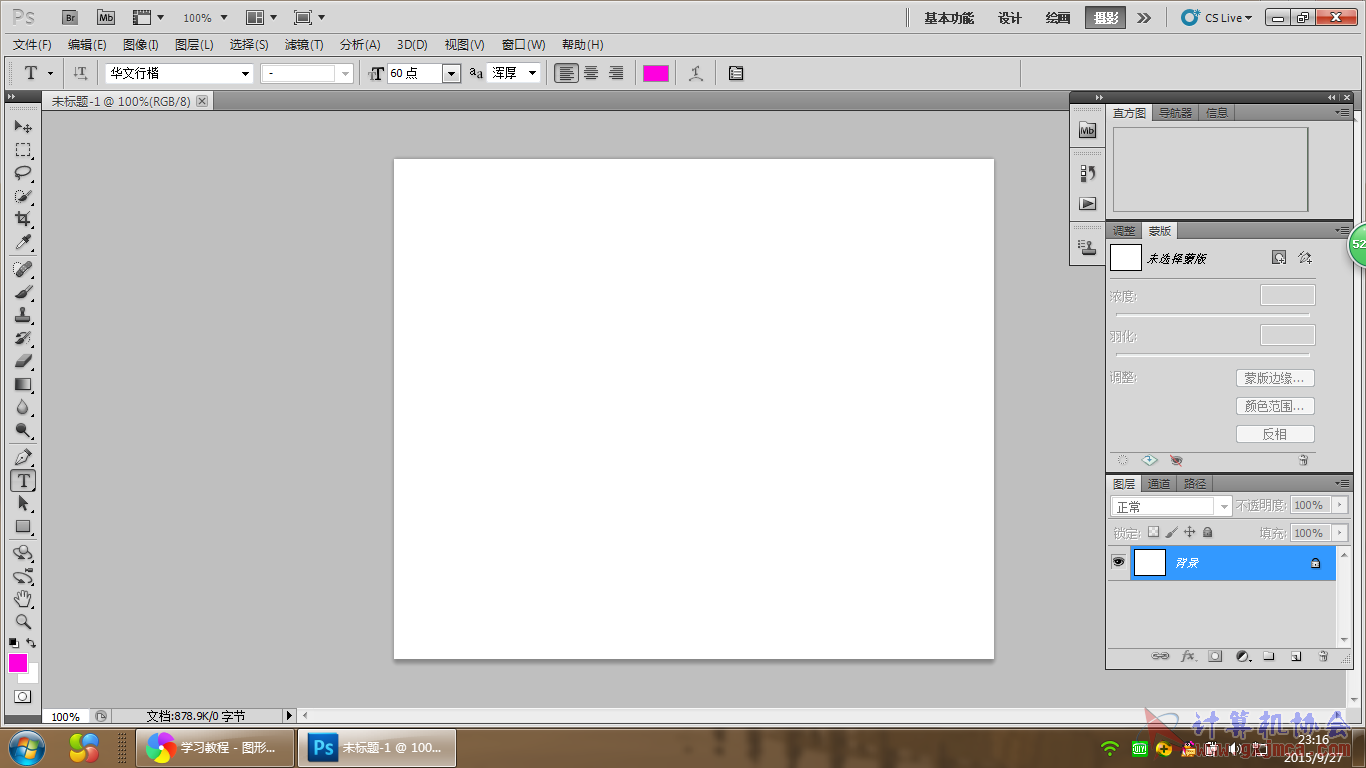Open the Character and Paragraph panel icon
This screenshot has width=1366, height=768.
736,73
